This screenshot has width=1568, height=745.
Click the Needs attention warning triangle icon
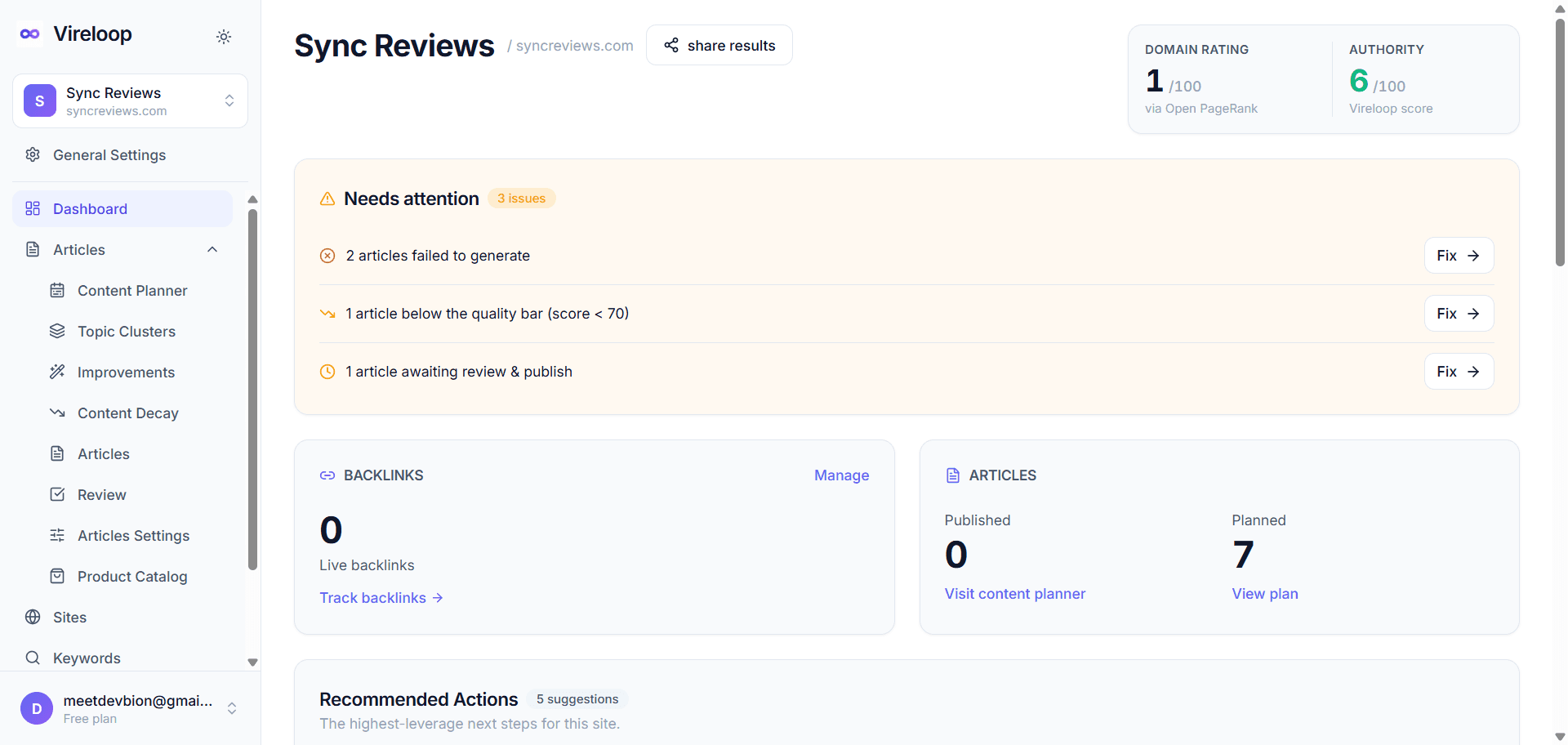point(327,199)
